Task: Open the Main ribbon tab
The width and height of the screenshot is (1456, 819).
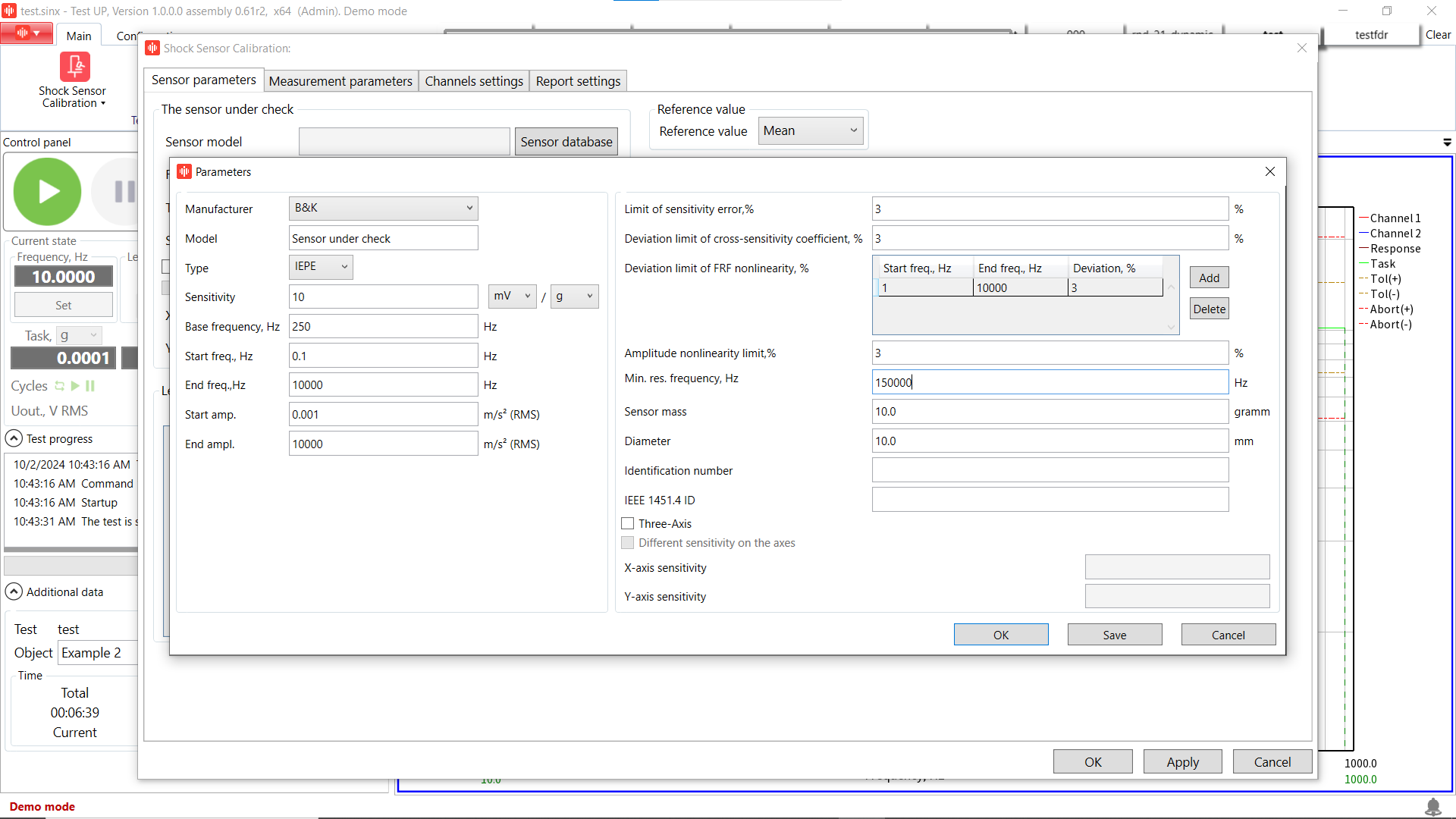Action: coord(78,36)
